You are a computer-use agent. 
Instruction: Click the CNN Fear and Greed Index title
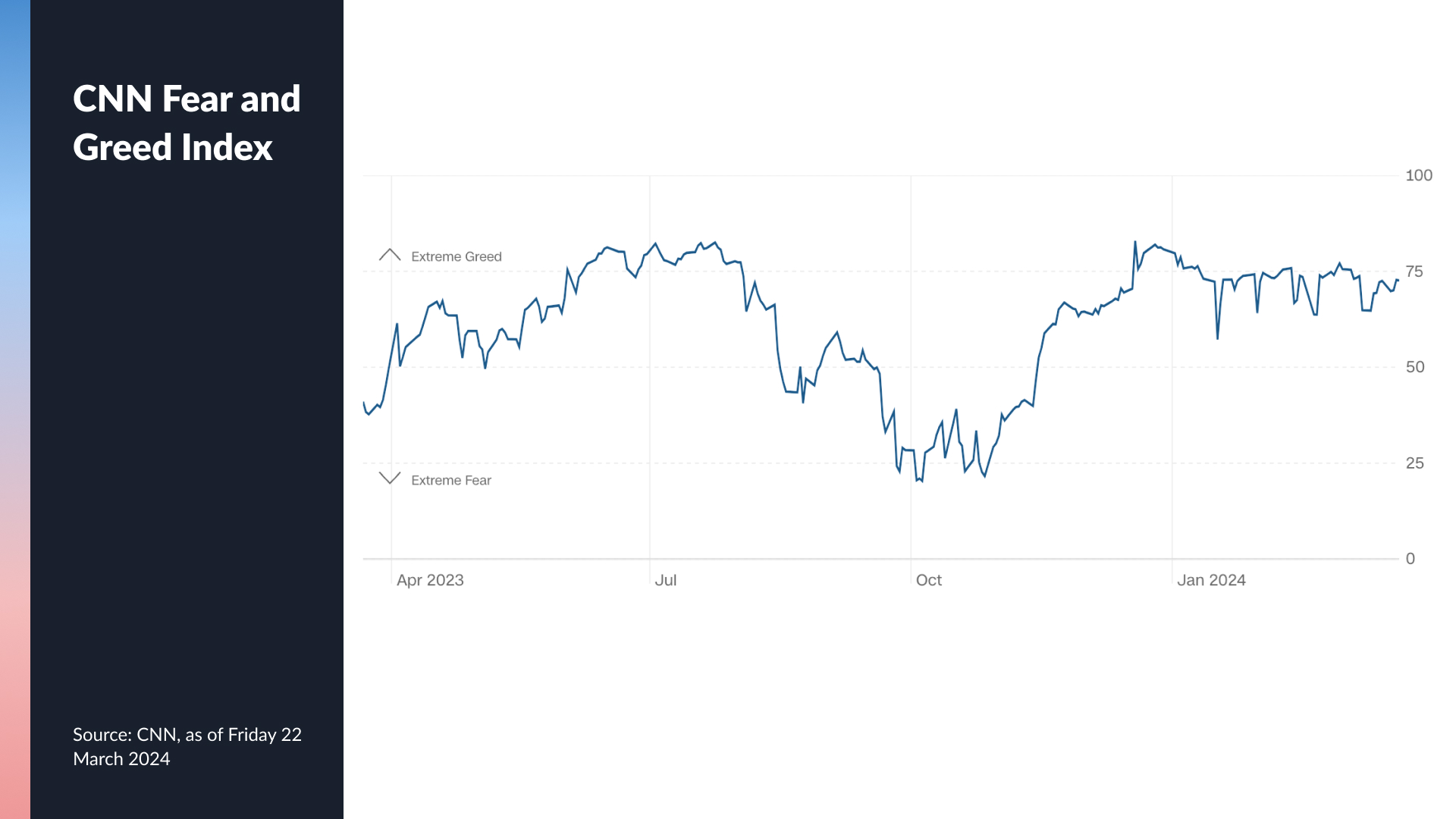[x=187, y=123]
